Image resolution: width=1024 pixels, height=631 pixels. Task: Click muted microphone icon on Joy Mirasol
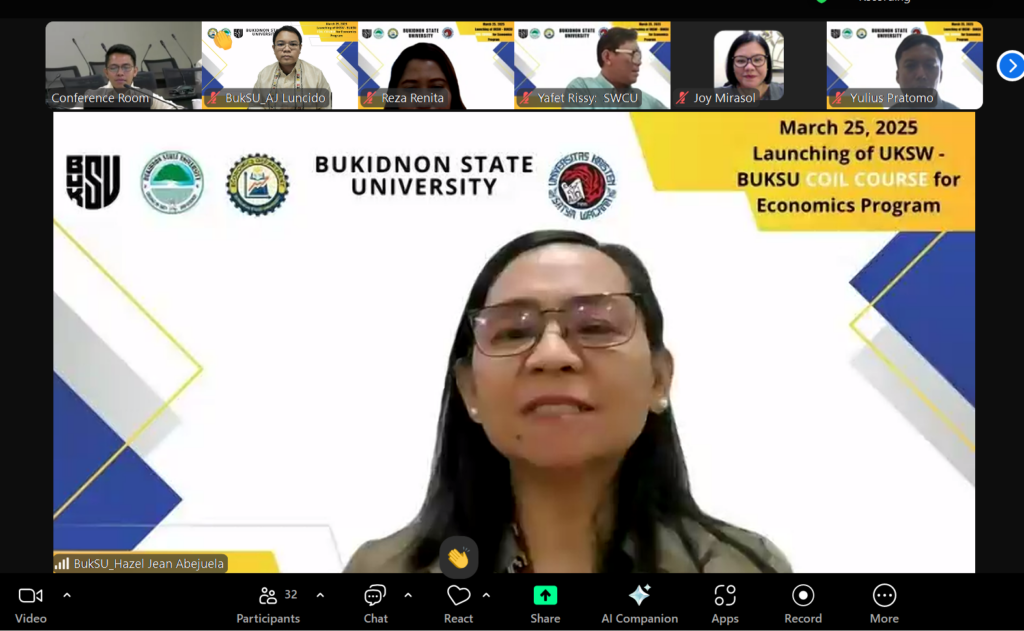pyautogui.click(x=682, y=98)
